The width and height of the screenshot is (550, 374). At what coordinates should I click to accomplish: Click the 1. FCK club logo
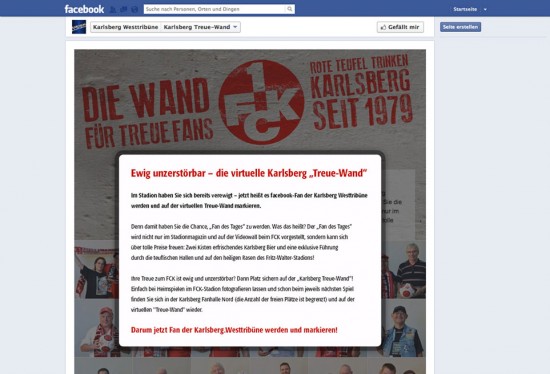[261, 102]
